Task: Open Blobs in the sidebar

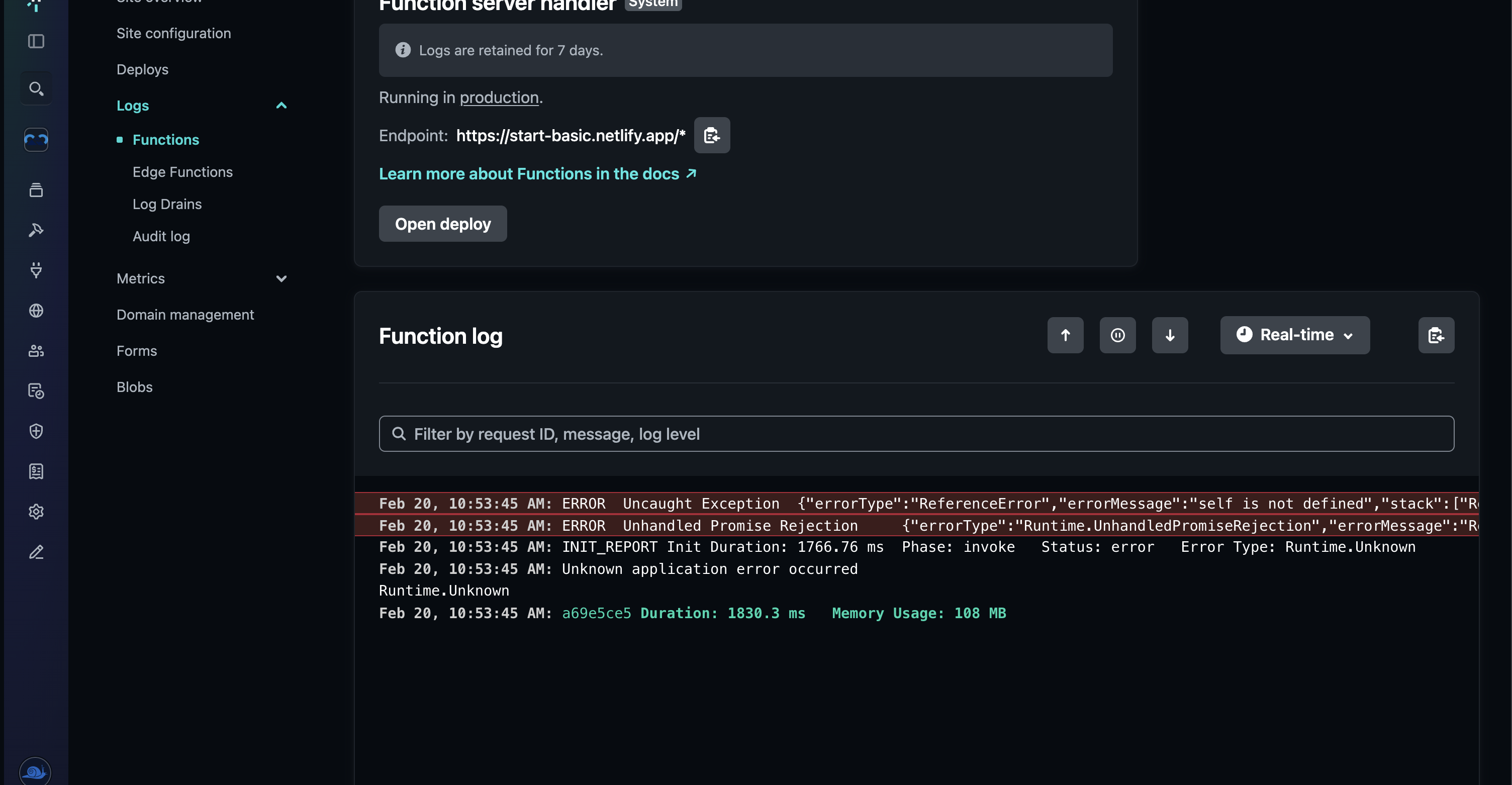Action: click(134, 387)
